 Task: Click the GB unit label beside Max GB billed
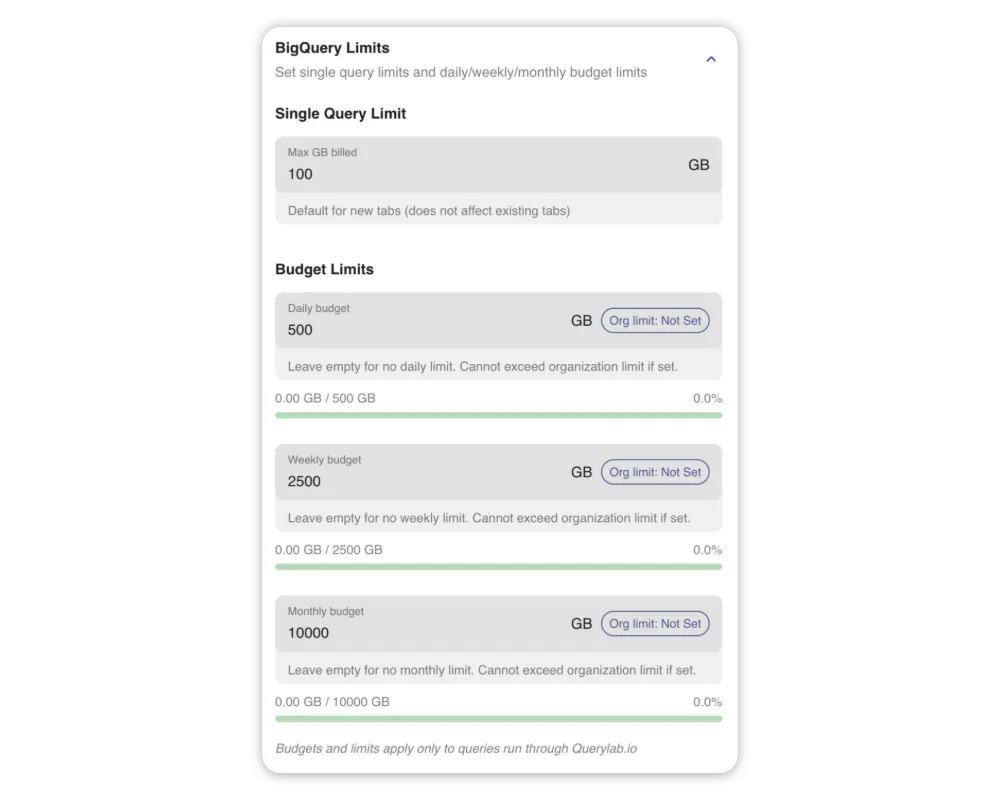point(698,165)
